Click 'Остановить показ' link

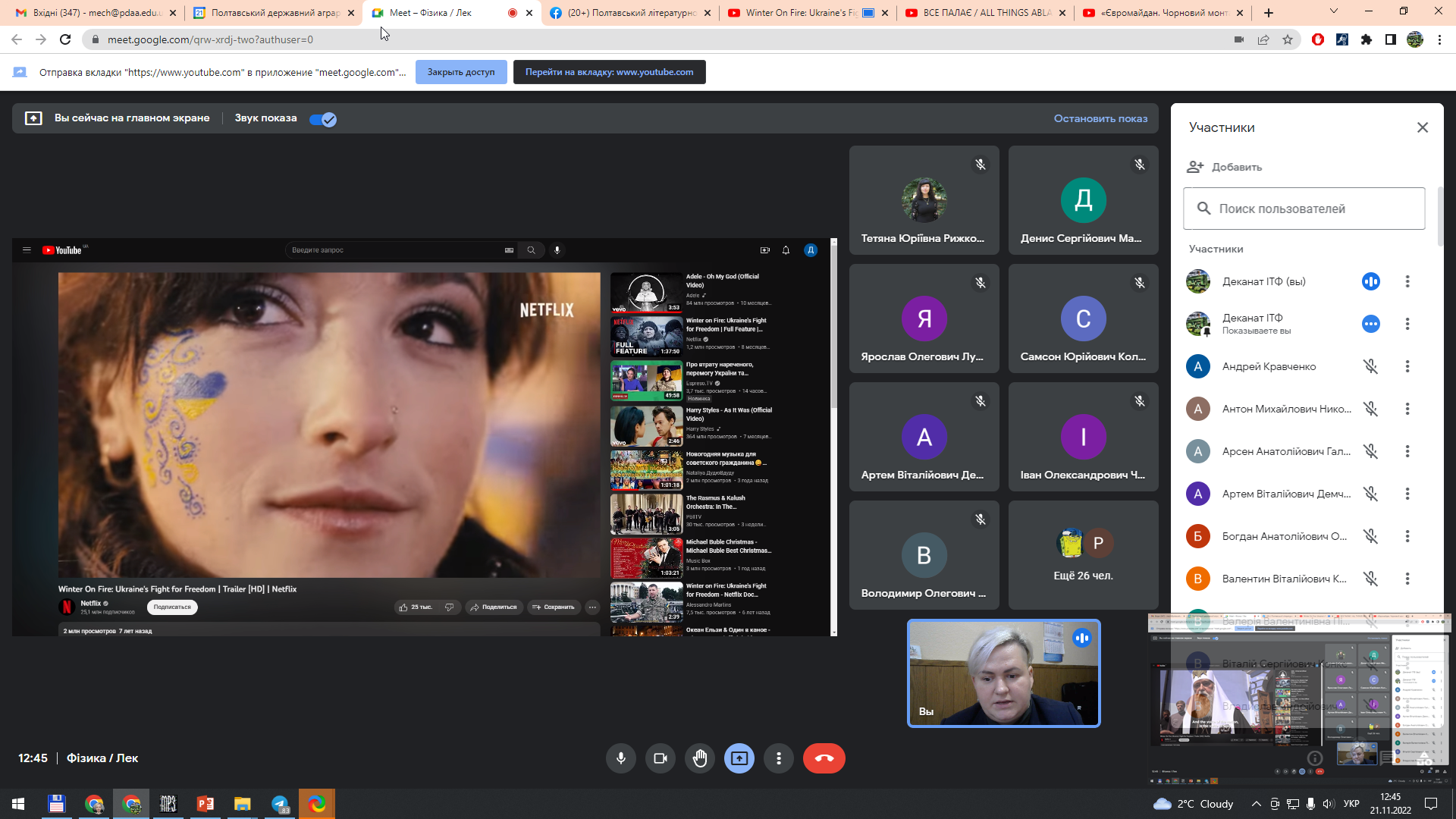click(1100, 118)
